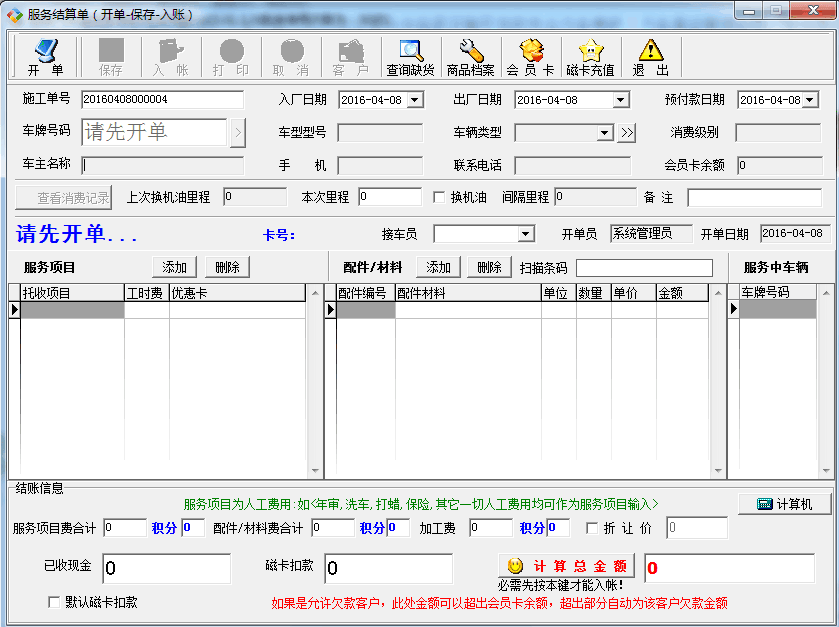
Task: Enable the 折让价 discount checkbox
Action: [x=607, y=528]
